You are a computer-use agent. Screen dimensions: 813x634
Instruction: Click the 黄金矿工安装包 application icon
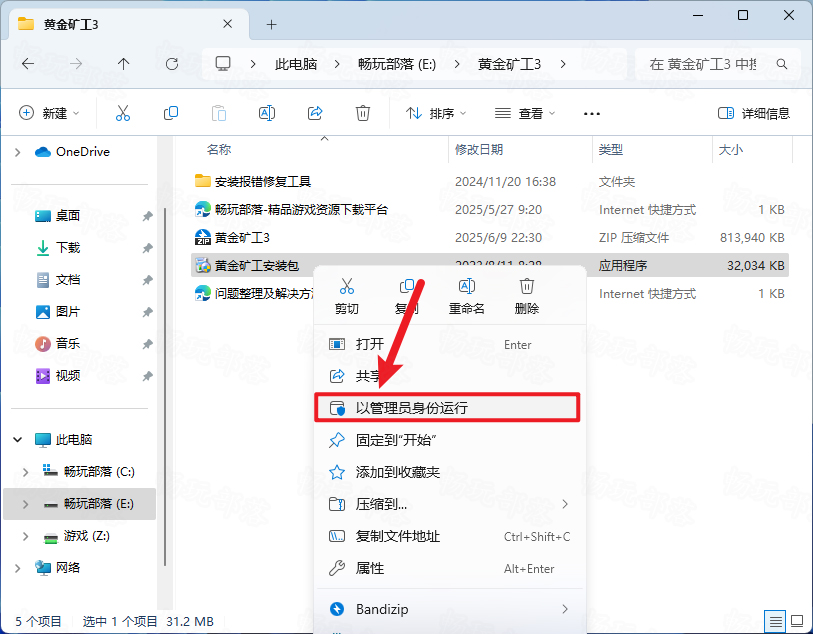click(x=203, y=265)
